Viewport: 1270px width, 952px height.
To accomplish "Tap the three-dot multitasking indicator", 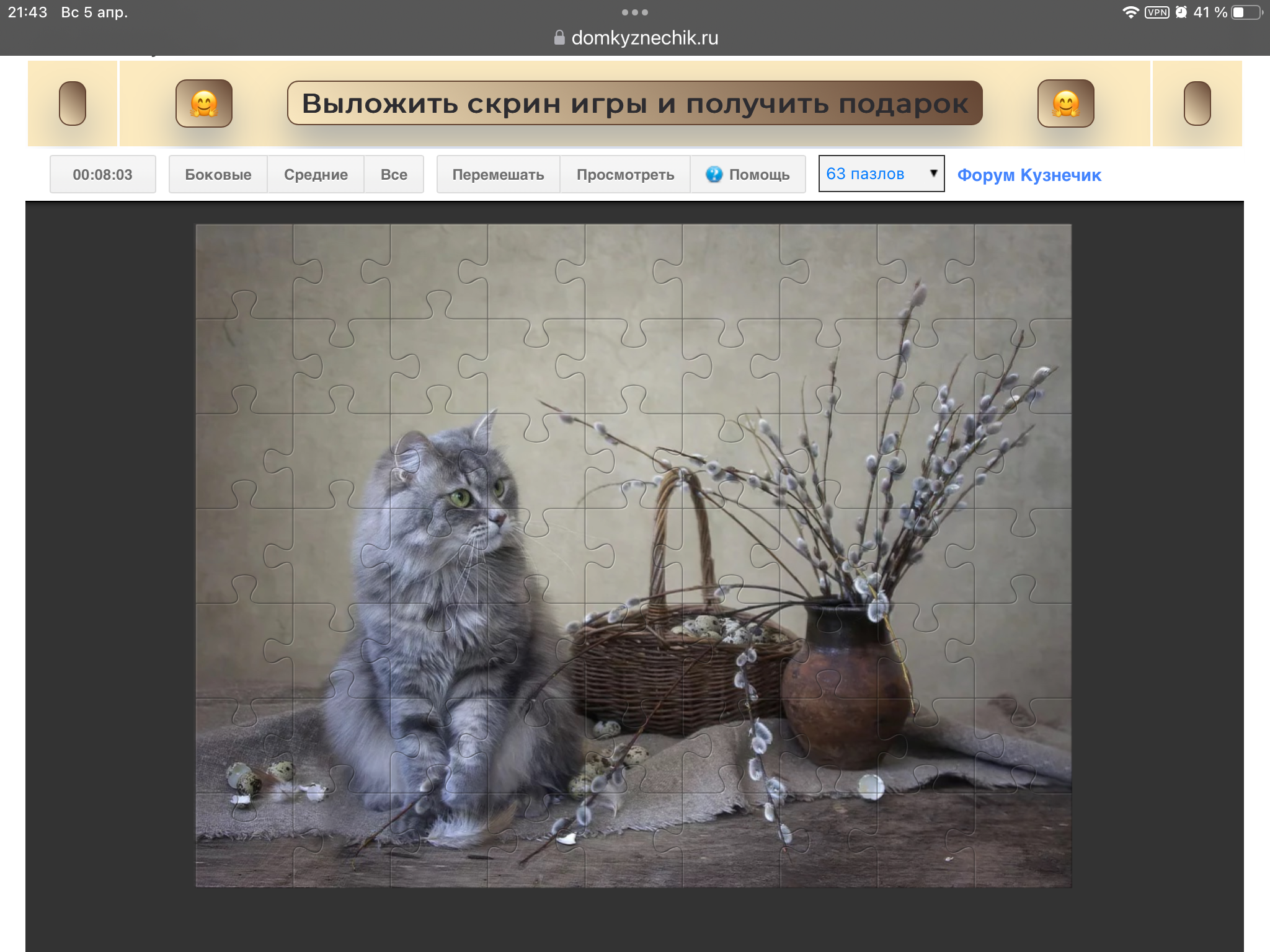I will coord(634,12).
